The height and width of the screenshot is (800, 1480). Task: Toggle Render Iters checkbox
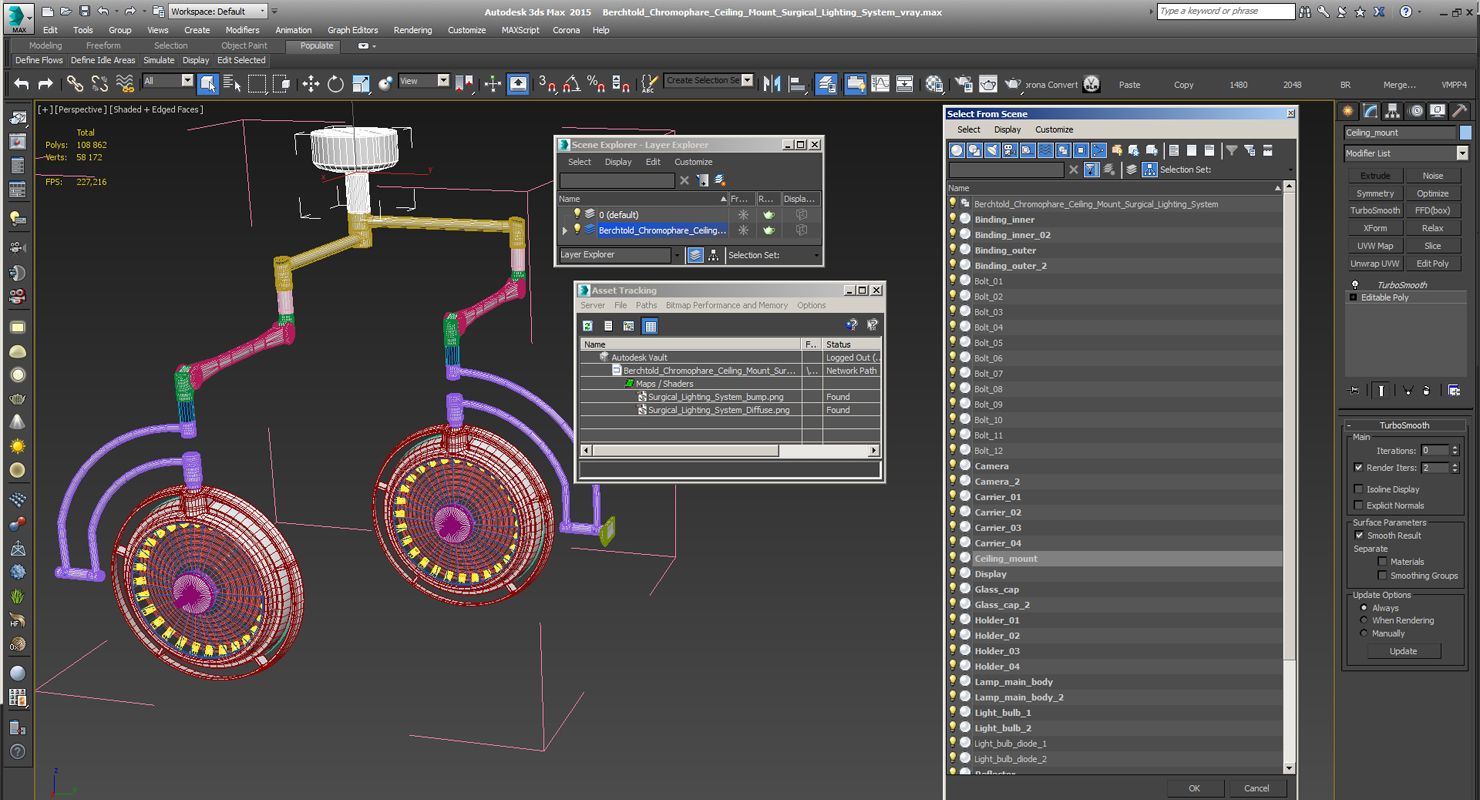click(x=1358, y=467)
